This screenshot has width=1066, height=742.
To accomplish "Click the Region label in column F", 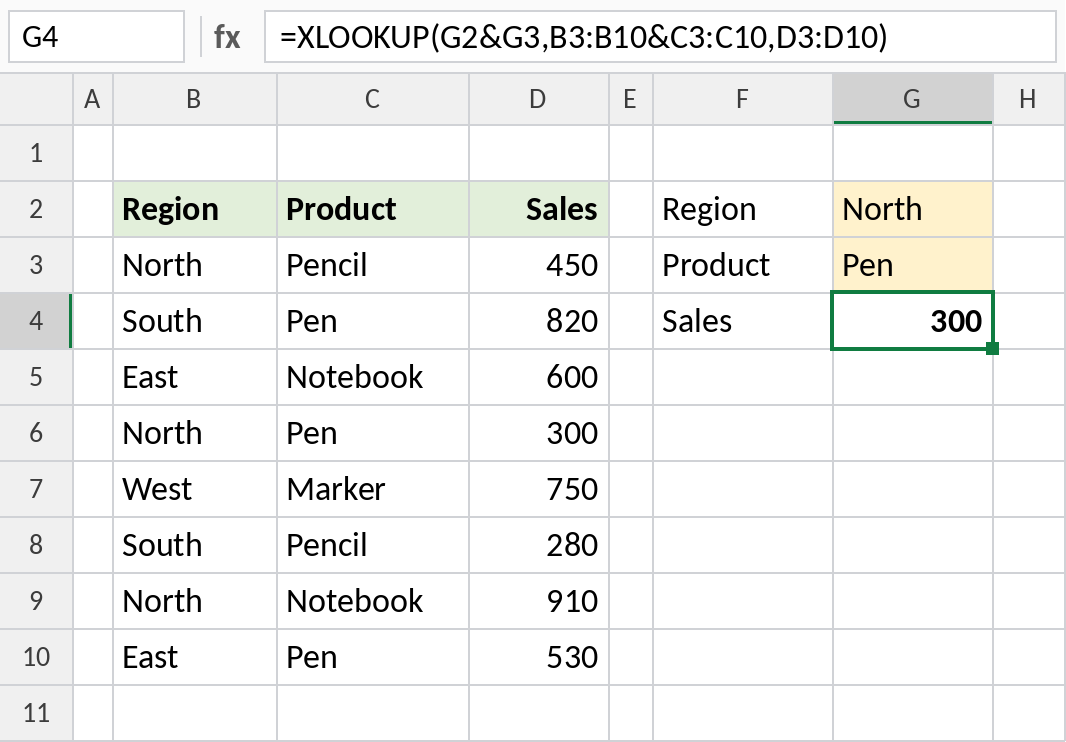I will pyautogui.click(x=742, y=209).
